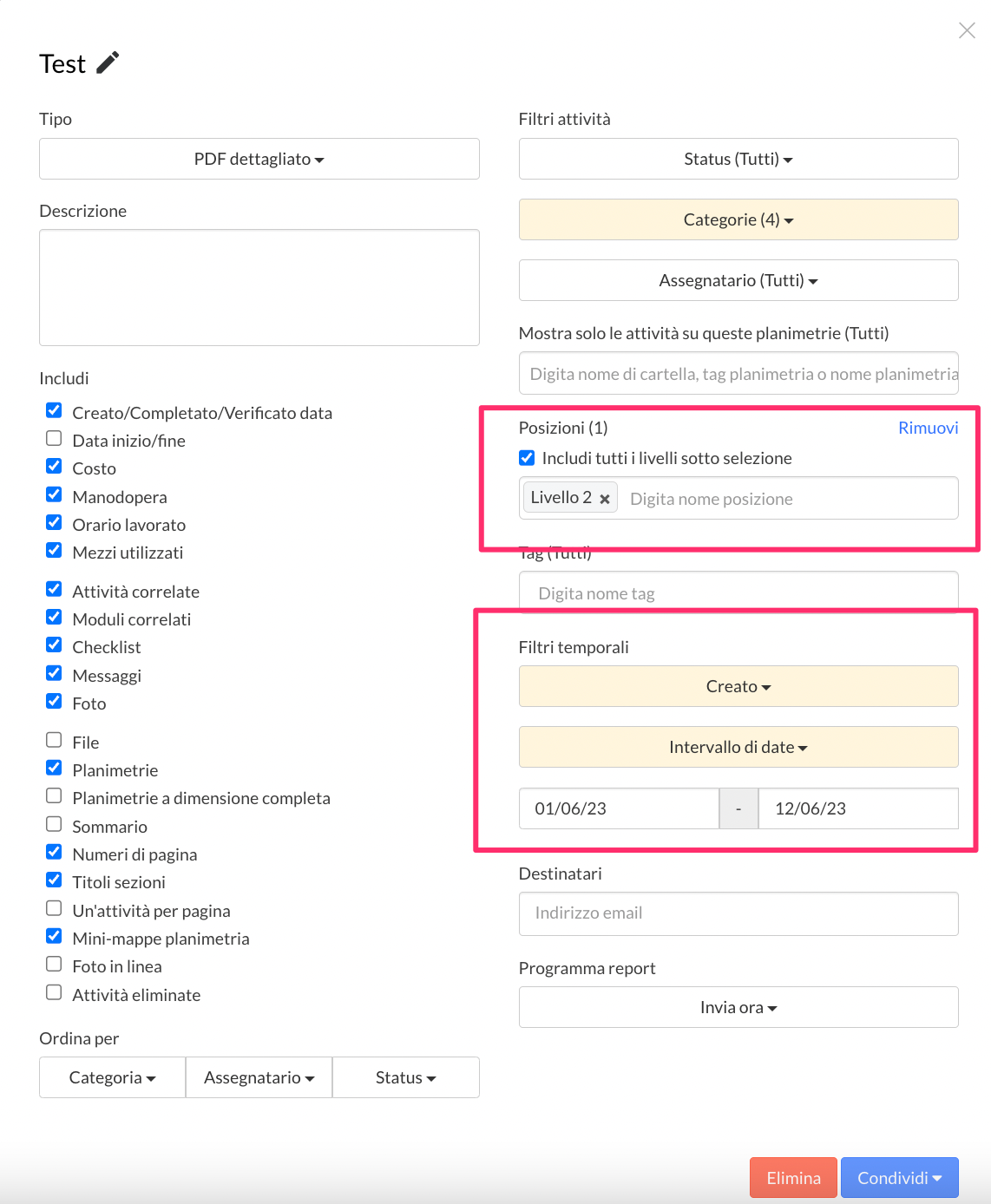Click the blue Condividi button
This screenshot has width=991, height=1204.
pos(899,1178)
